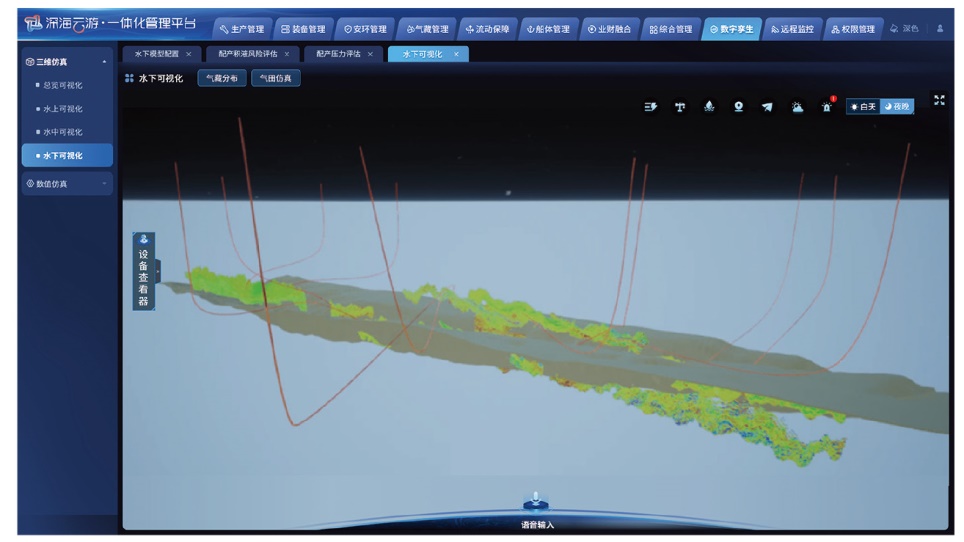Click the microphone 语音输入 voice input icon
Image resolution: width=964 pixels, height=542 pixels.
pos(536,502)
